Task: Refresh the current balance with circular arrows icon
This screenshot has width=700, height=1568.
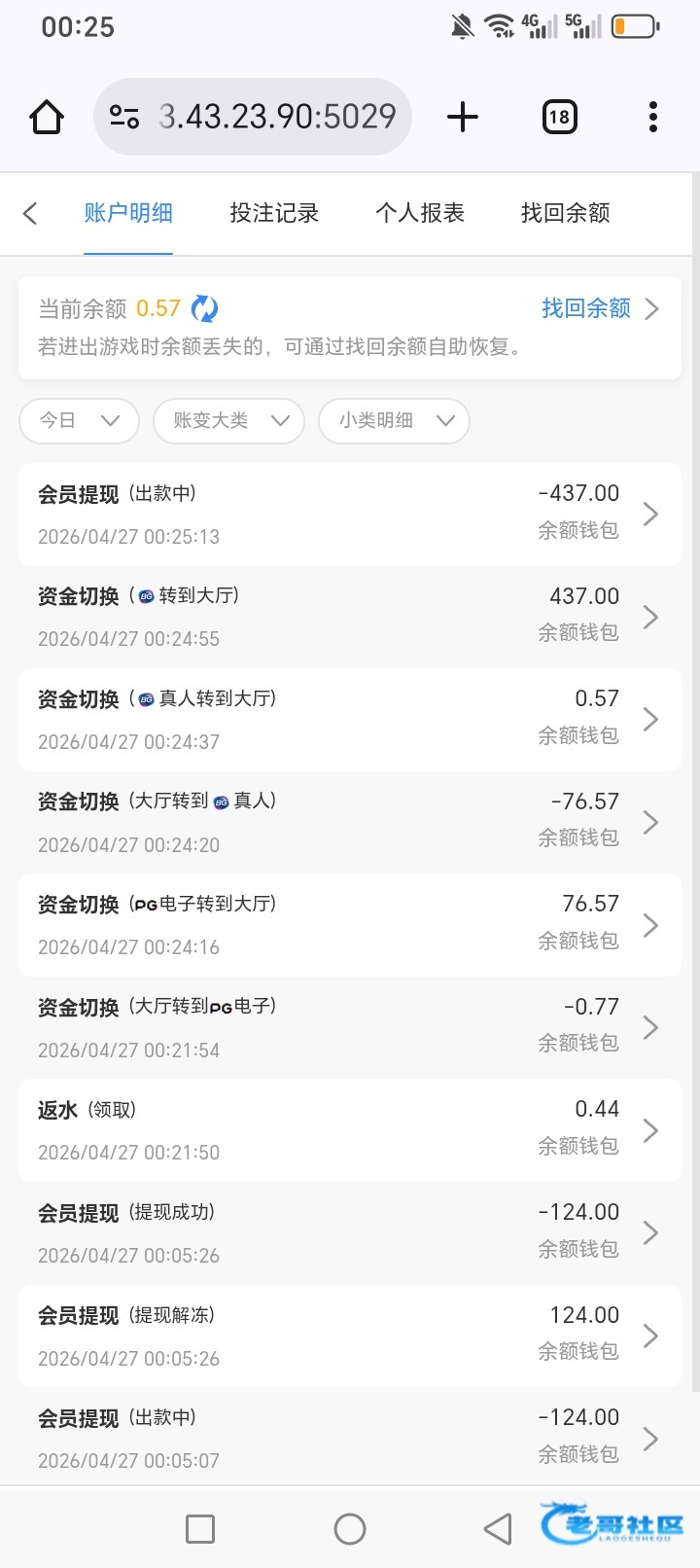Action: 204,308
